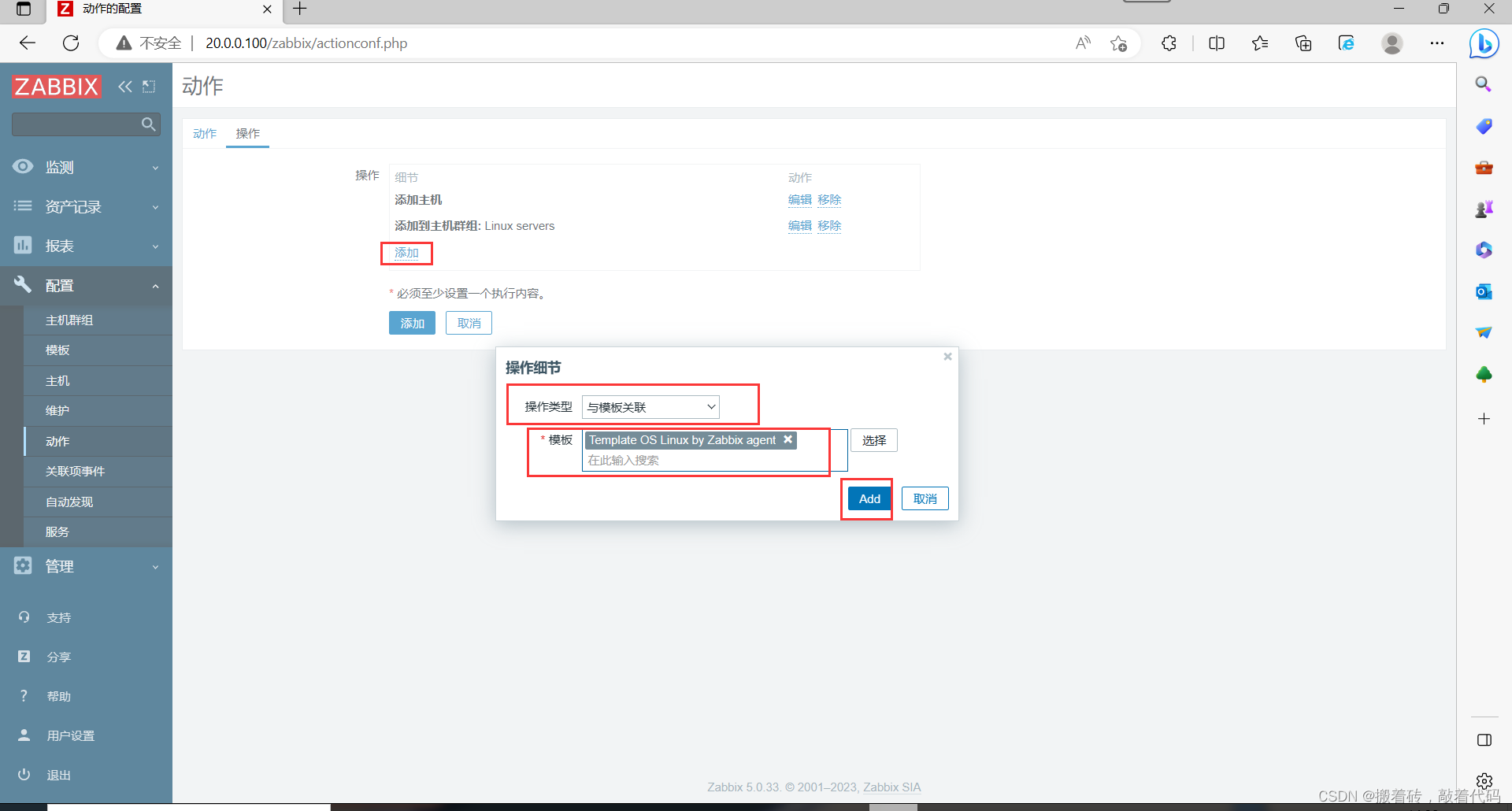Image resolution: width=1512 pixels, height=811 pixels.
Task: Open 模板 templates page
Action: [57, 350]
